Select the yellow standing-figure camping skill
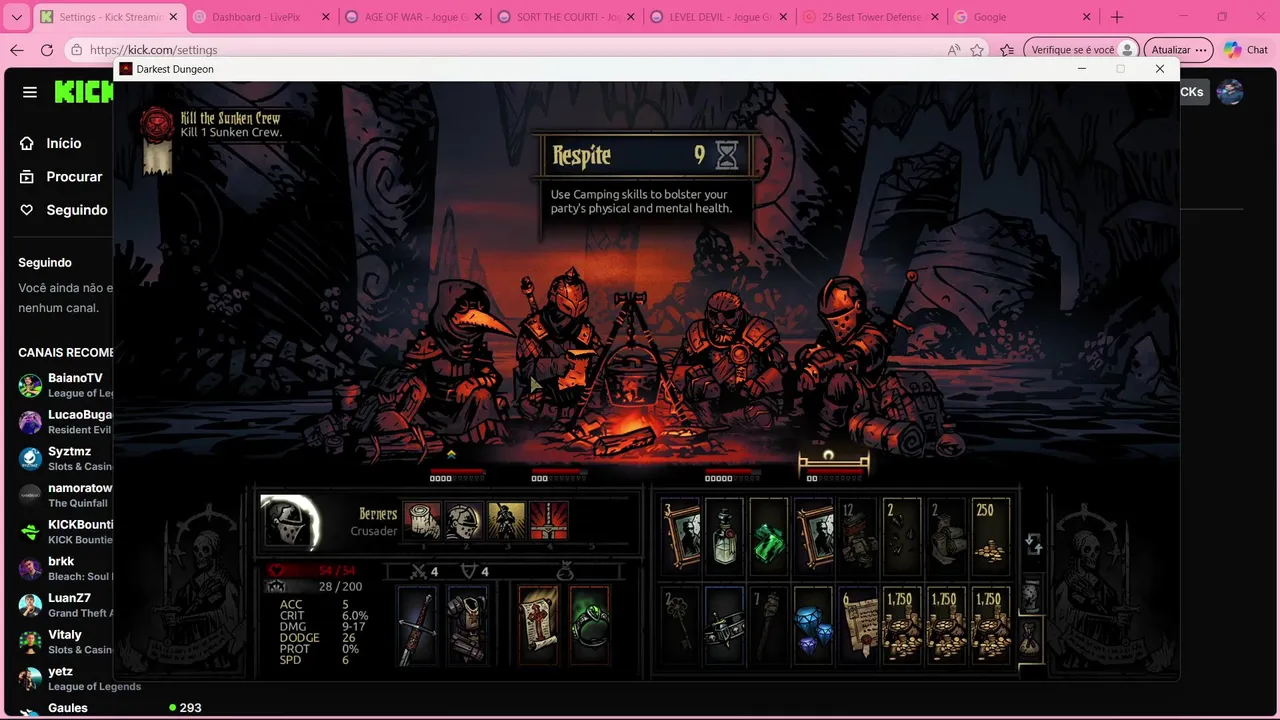The image size is (1280, 720). 507,521
